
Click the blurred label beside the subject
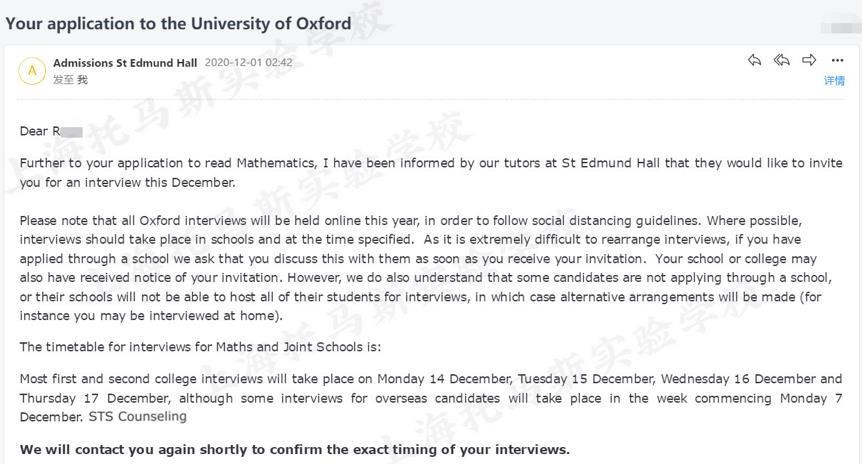pos(840,27)
